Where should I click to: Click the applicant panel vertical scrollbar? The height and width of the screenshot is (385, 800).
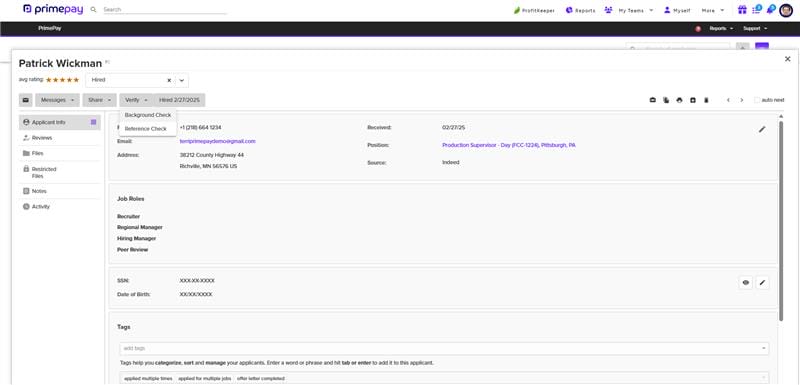pos(781,221)
